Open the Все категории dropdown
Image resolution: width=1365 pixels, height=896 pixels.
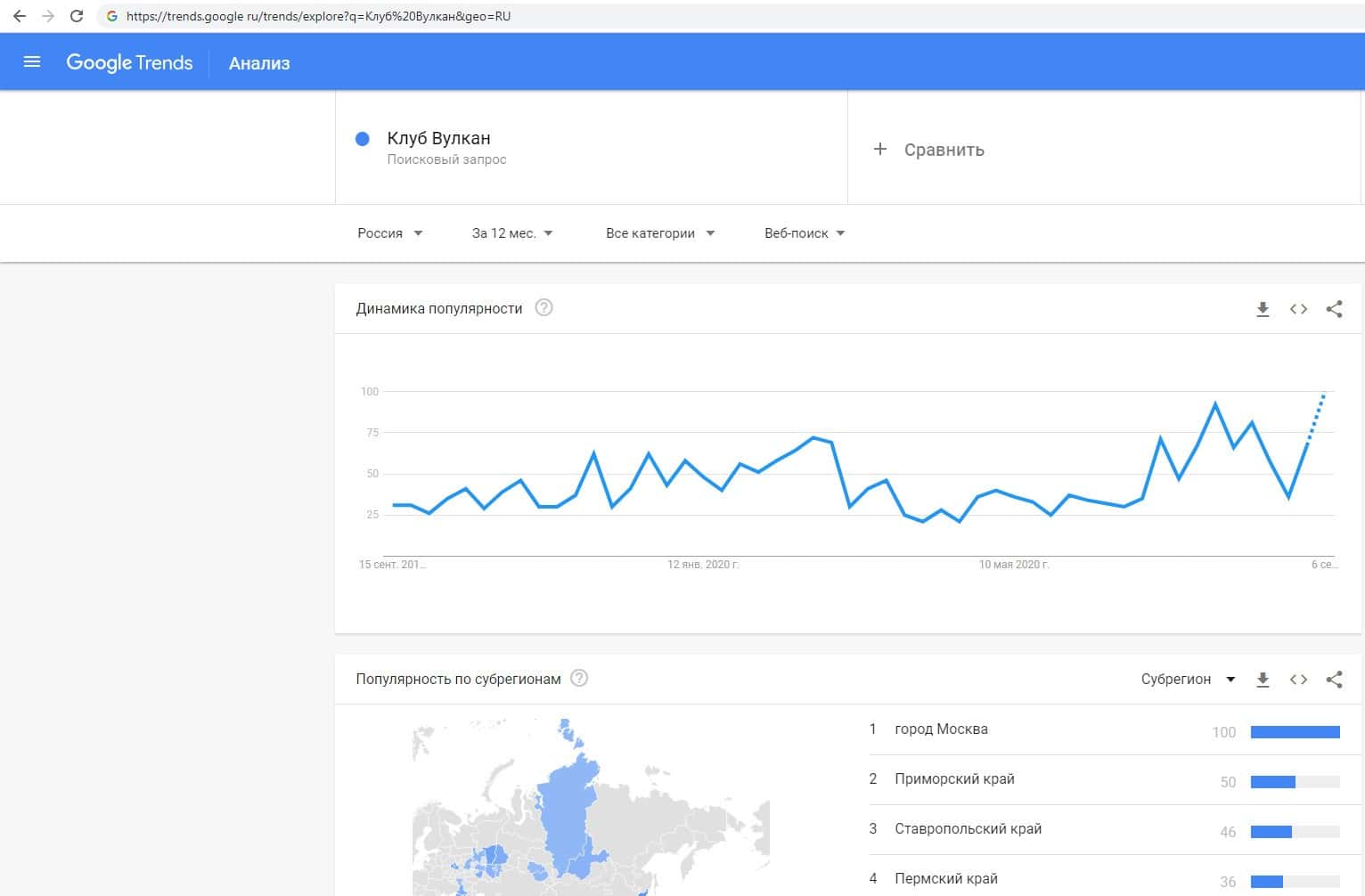point(660,233)
